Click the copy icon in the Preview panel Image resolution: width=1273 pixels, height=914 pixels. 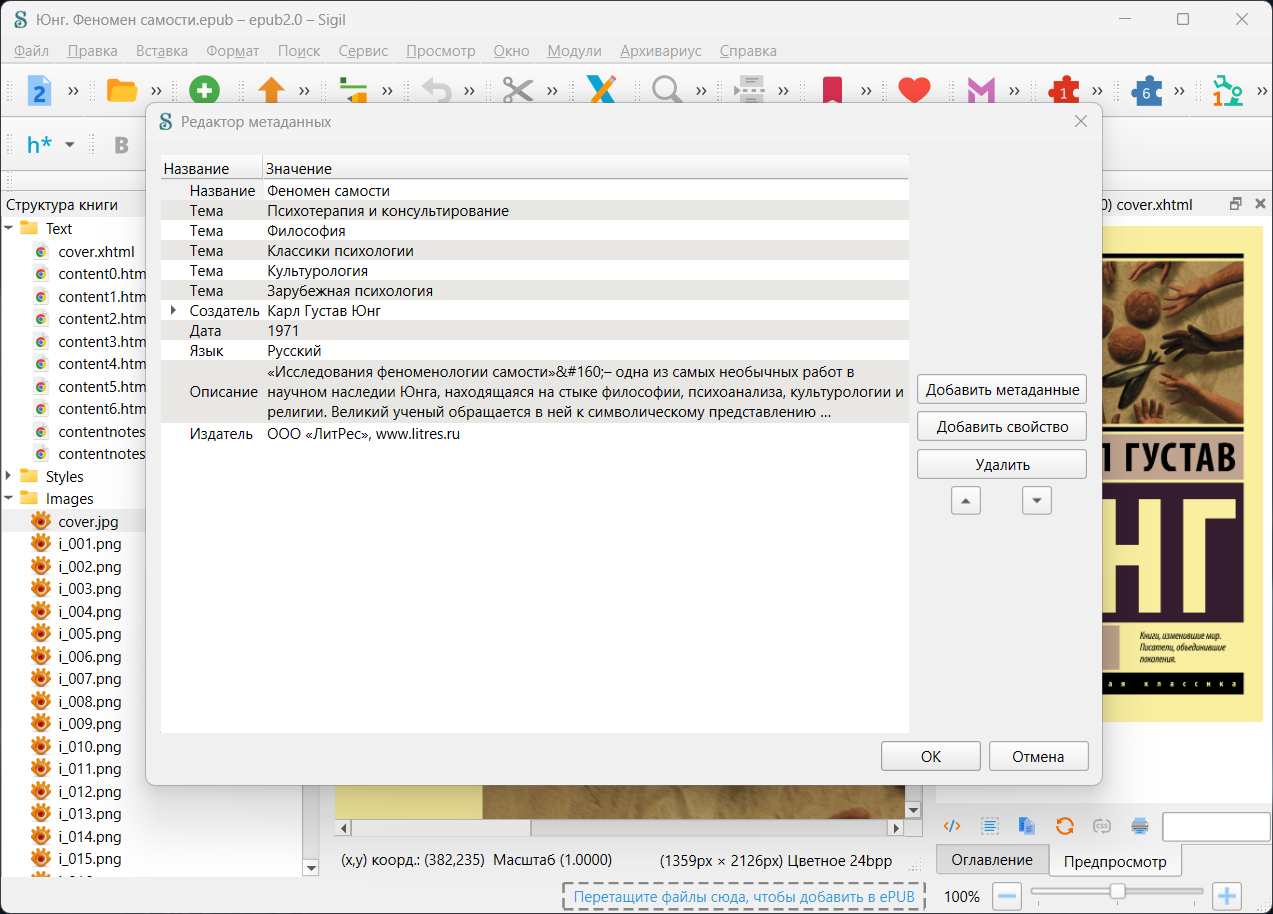[x=1027, y=826]
